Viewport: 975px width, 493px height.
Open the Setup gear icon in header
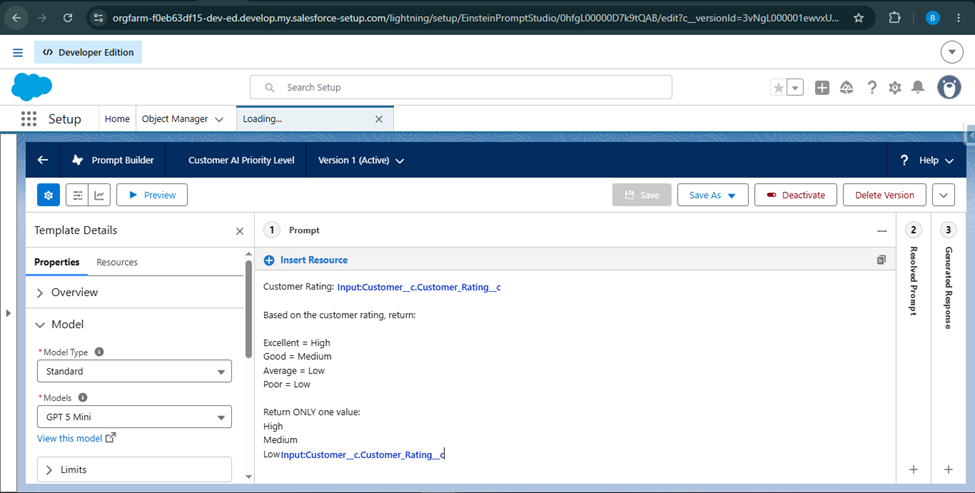click(895, 88)
